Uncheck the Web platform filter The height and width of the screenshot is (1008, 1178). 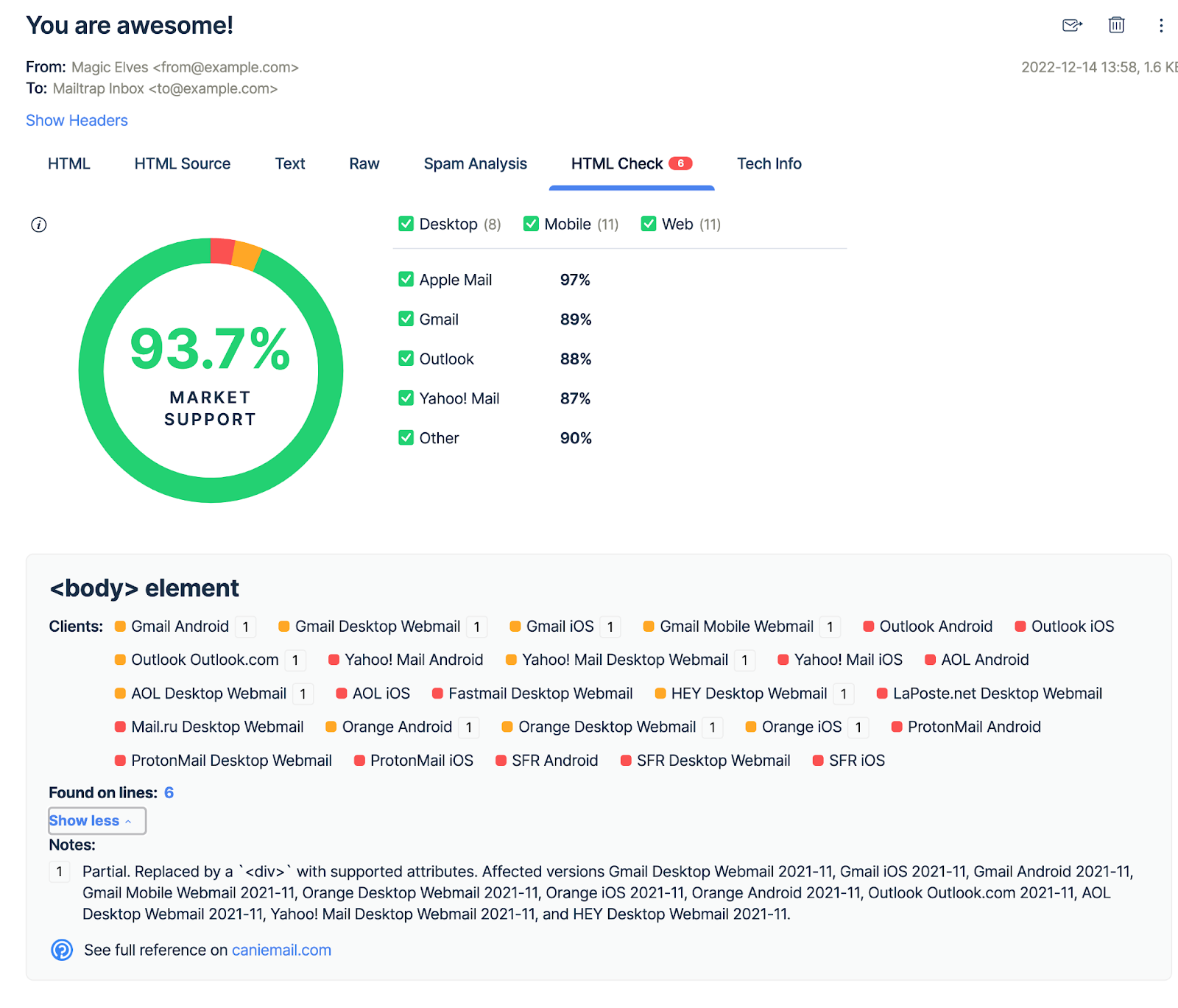(x=649, y=224)
